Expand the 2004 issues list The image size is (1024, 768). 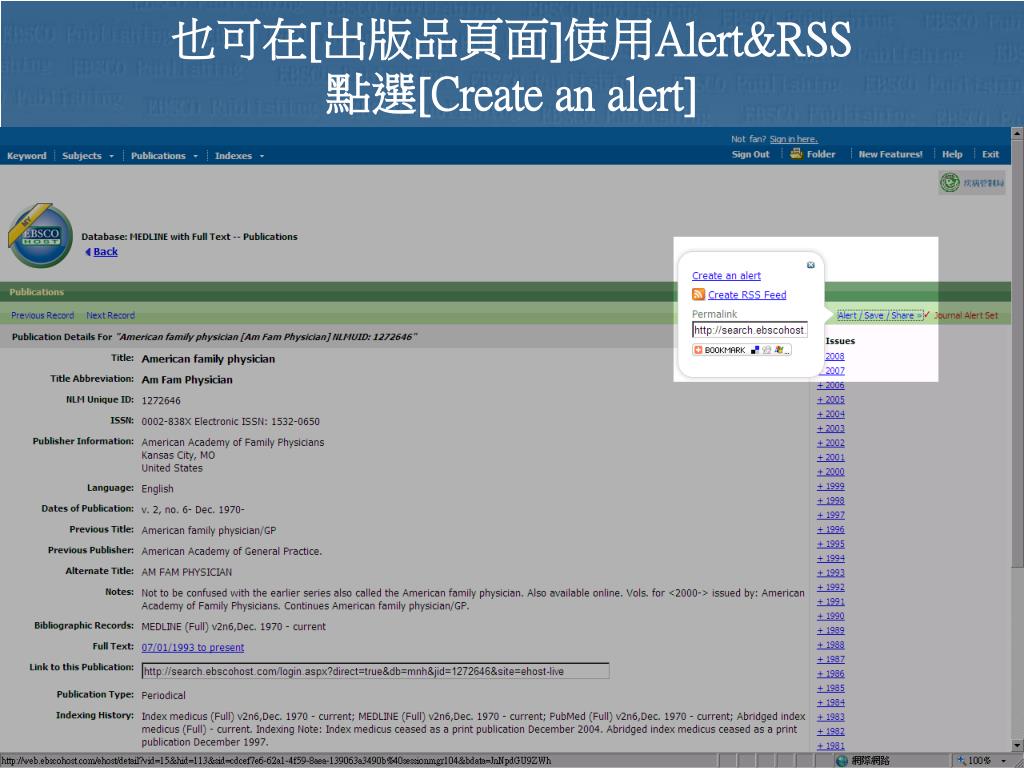(831, 414)
